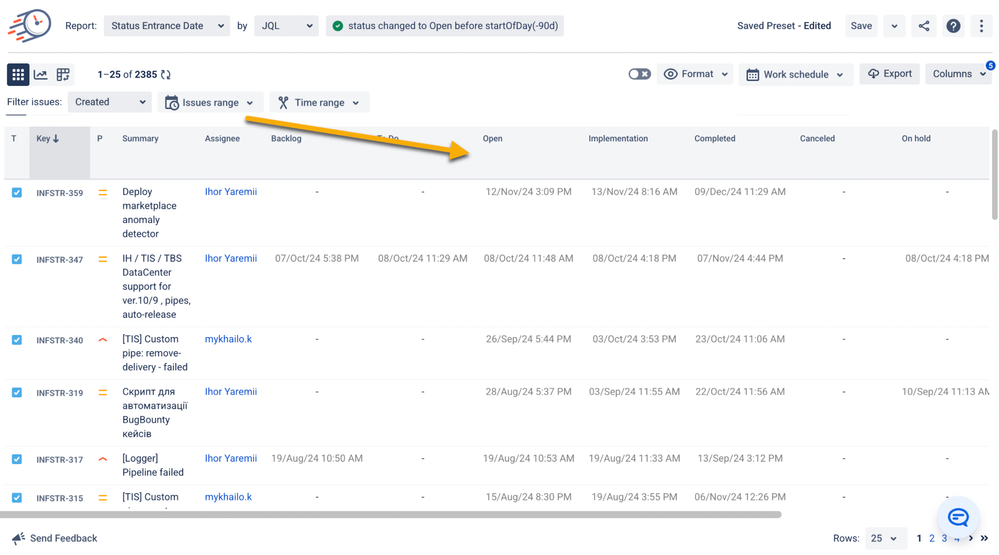Open issue key INFSTR-359

59,193
